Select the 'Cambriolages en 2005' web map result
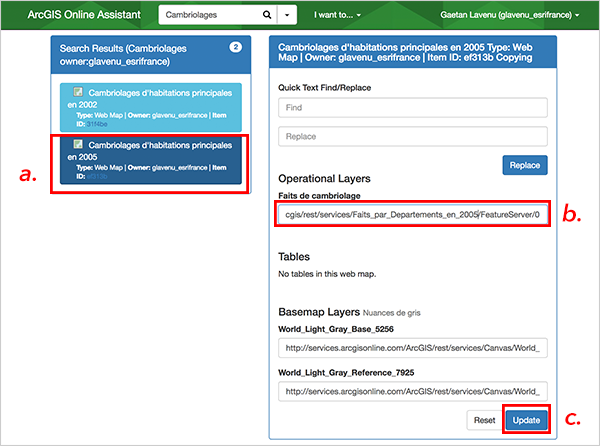This screenshot has height=446, width=600. [151, 160]
